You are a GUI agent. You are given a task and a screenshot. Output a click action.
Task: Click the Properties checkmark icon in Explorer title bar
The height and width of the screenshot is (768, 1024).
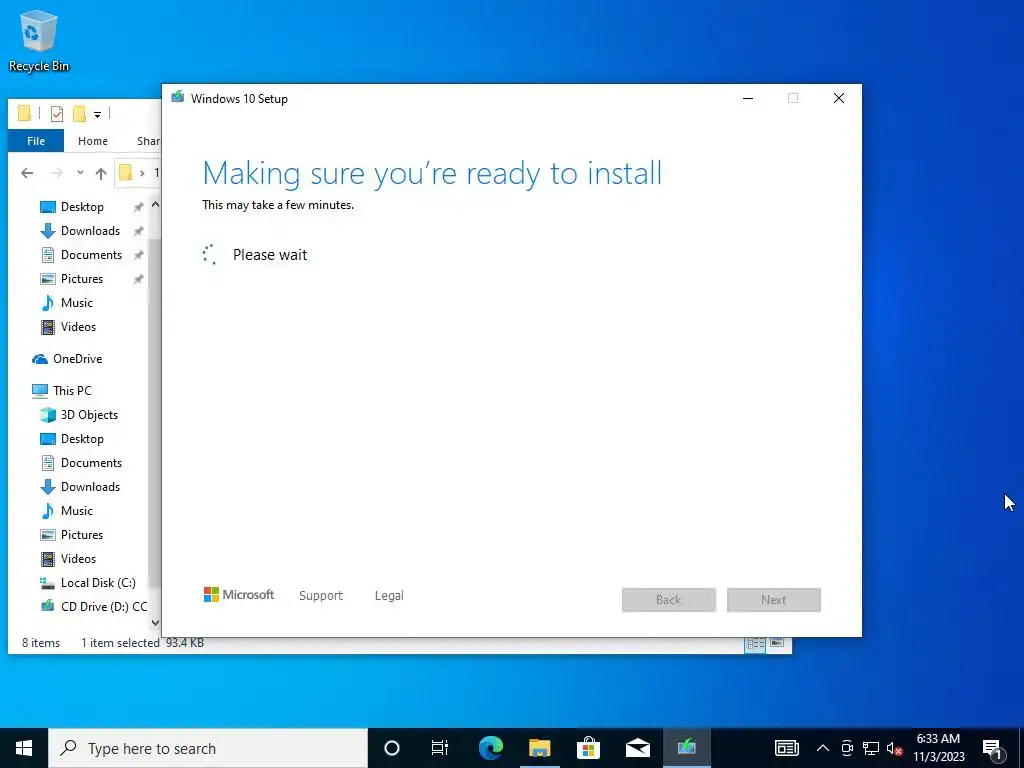coord(57,114)
